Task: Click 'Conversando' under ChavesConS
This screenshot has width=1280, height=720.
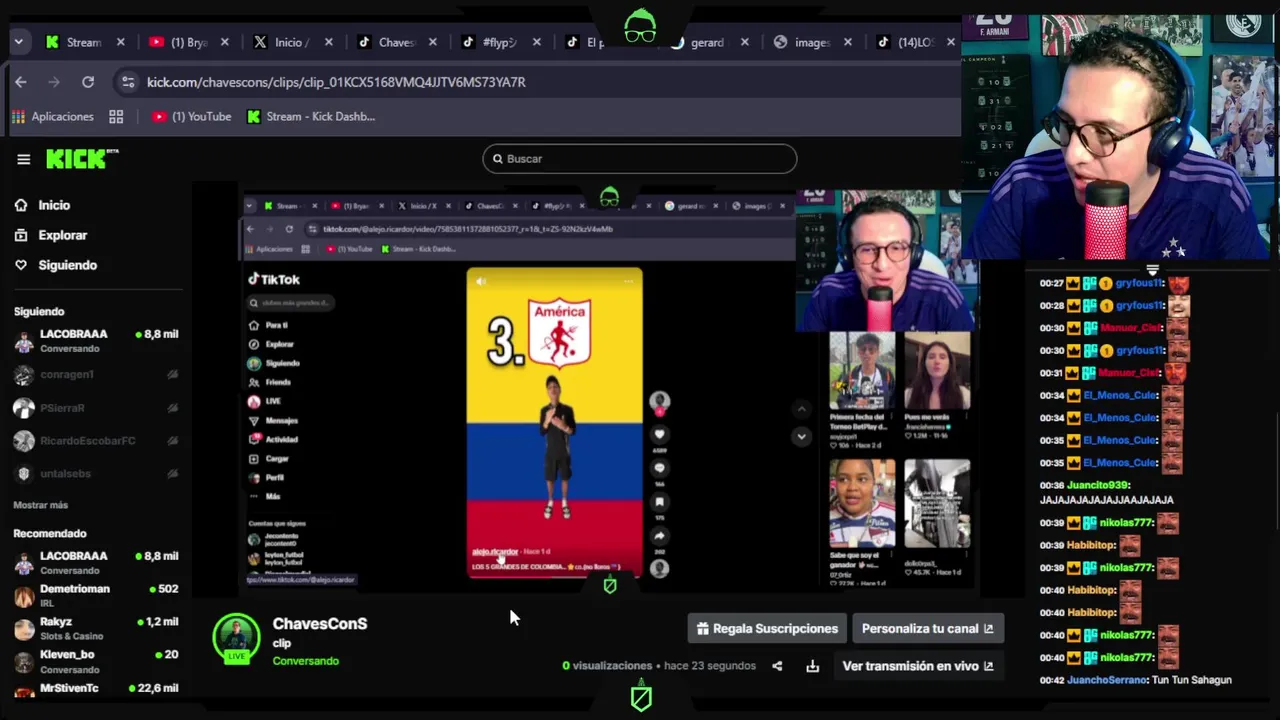Action: [305, 661]
